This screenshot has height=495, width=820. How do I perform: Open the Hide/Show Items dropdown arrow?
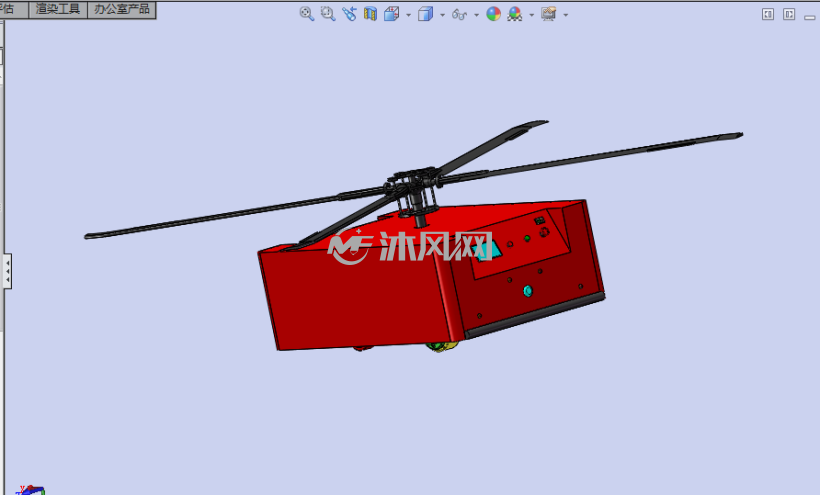coord(476,15)
